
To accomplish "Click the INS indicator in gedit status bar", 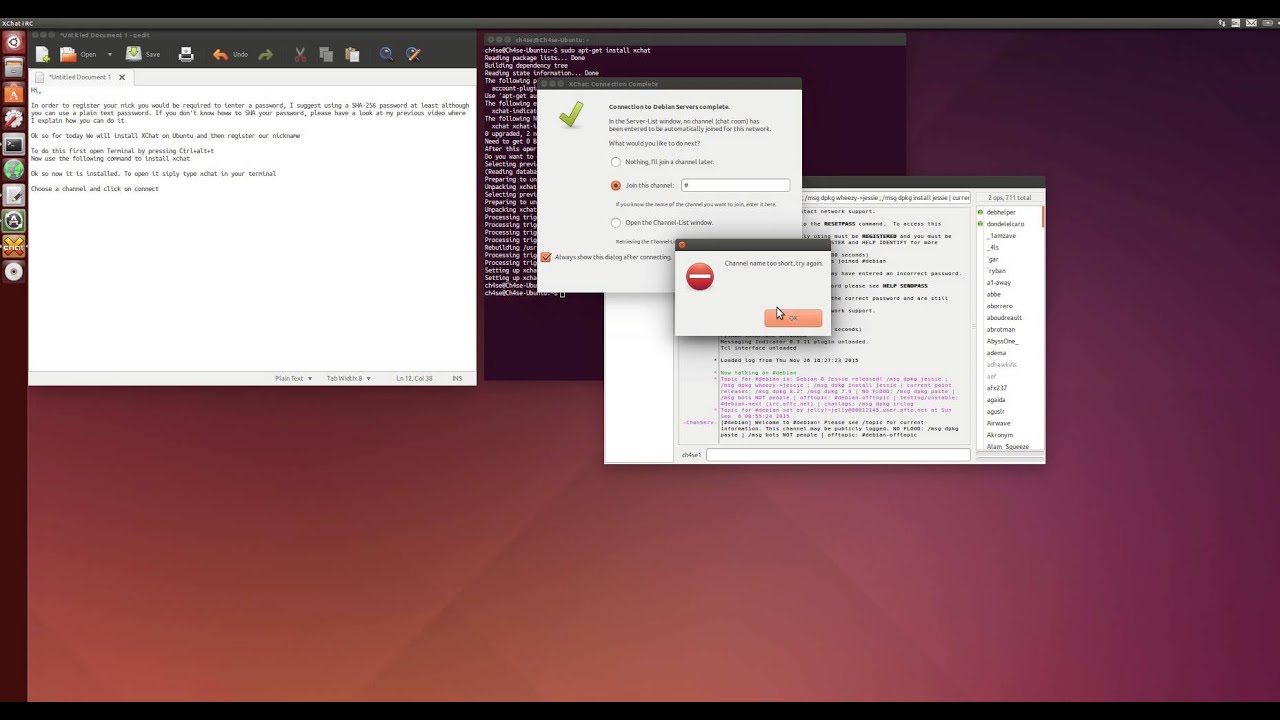I will [x=457, y=378].
